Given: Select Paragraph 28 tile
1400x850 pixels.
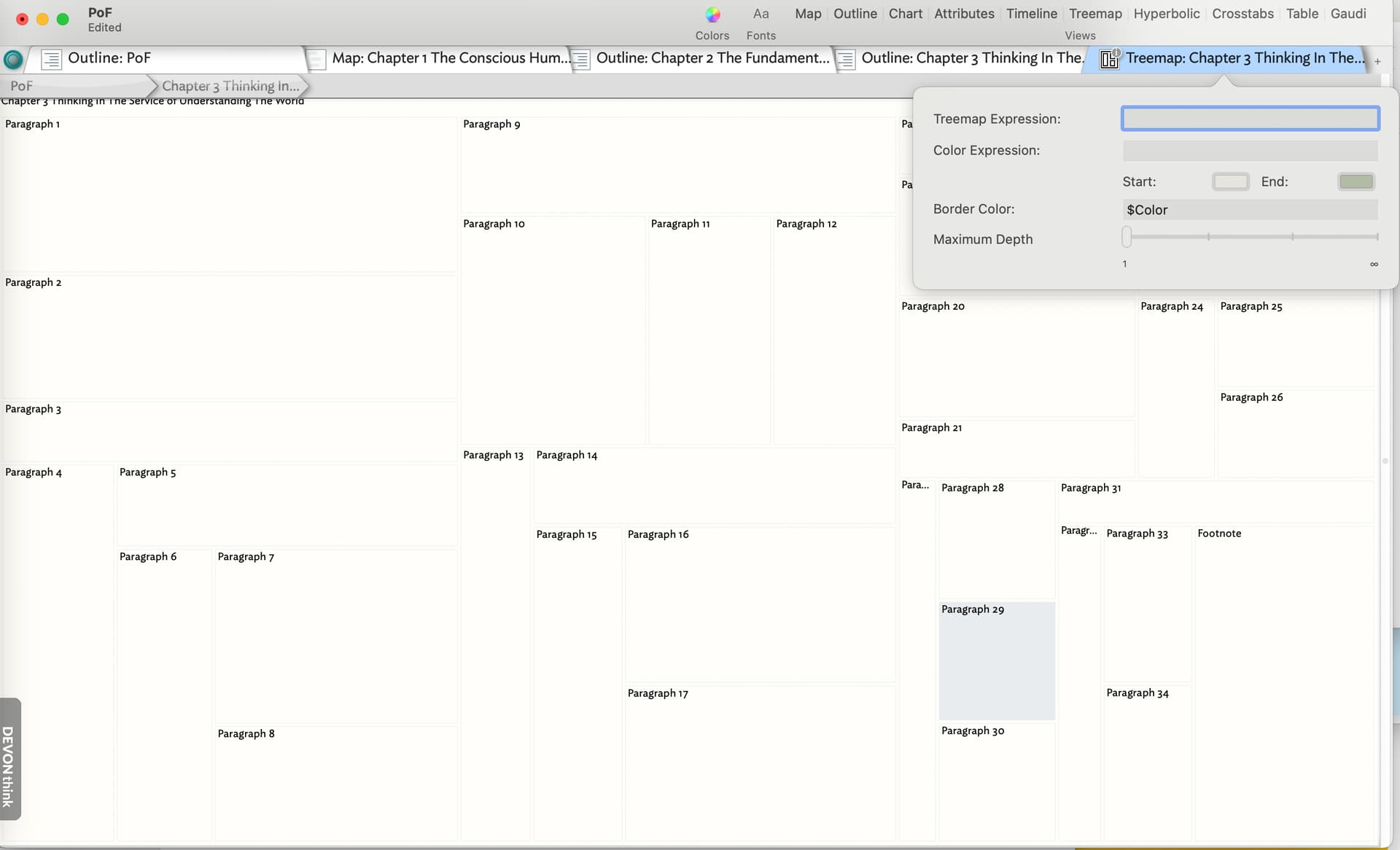Looking at the screenshot, I should click(997, 539).
